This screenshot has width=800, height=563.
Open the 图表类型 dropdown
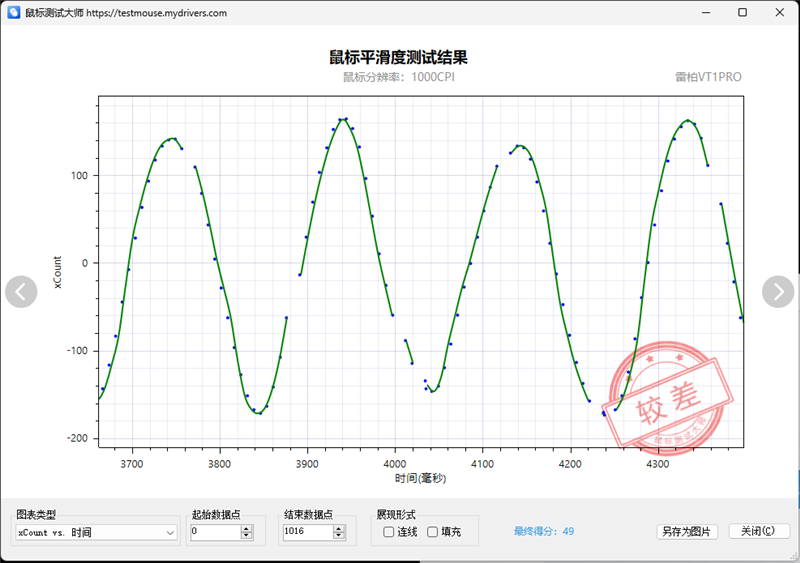(x=96, y=532)
